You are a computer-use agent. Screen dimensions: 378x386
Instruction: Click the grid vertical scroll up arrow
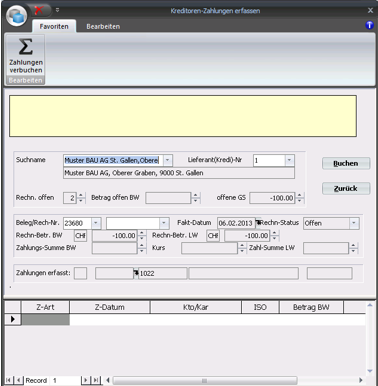coord(370,305)
